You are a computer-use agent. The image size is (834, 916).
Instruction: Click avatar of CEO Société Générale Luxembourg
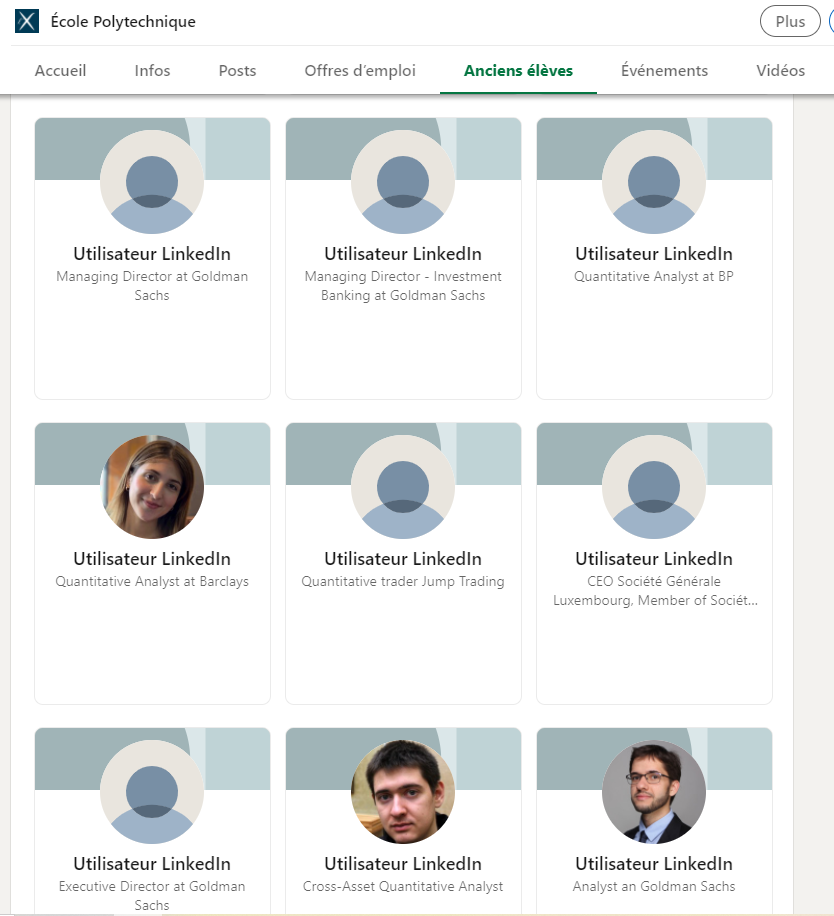pos(654,487)
